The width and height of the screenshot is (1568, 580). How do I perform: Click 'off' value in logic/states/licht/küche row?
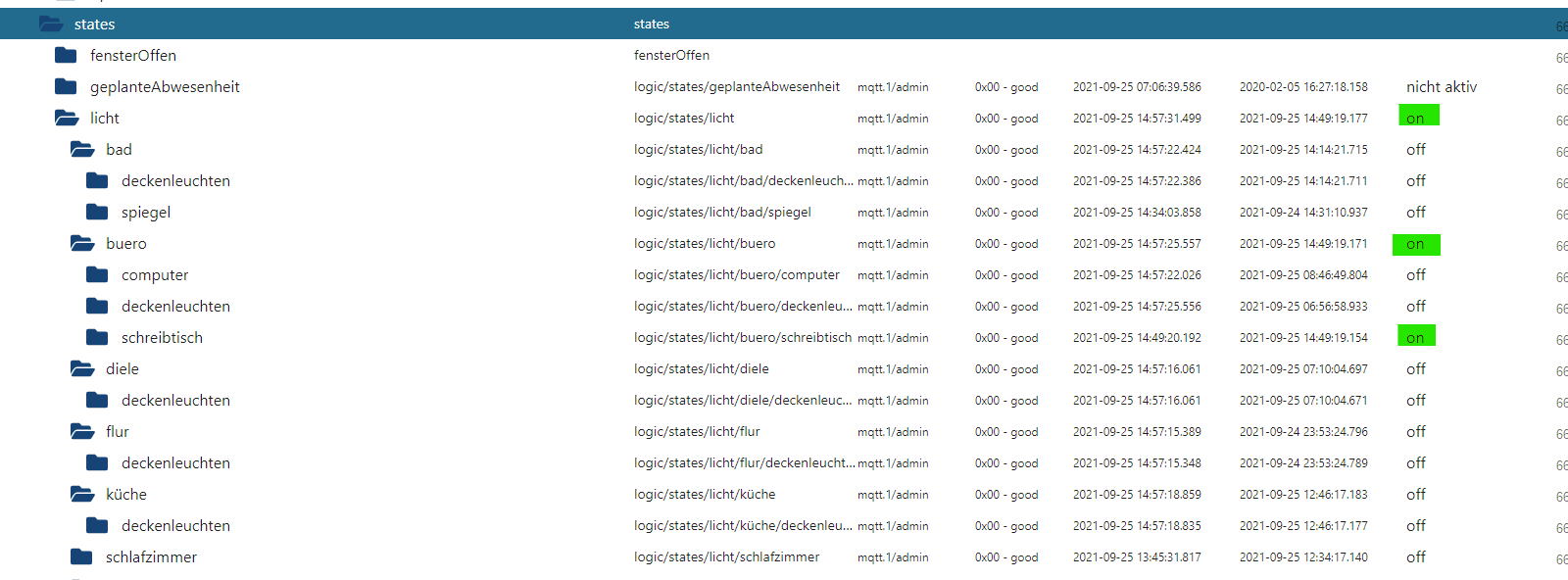click(1416, 495)
